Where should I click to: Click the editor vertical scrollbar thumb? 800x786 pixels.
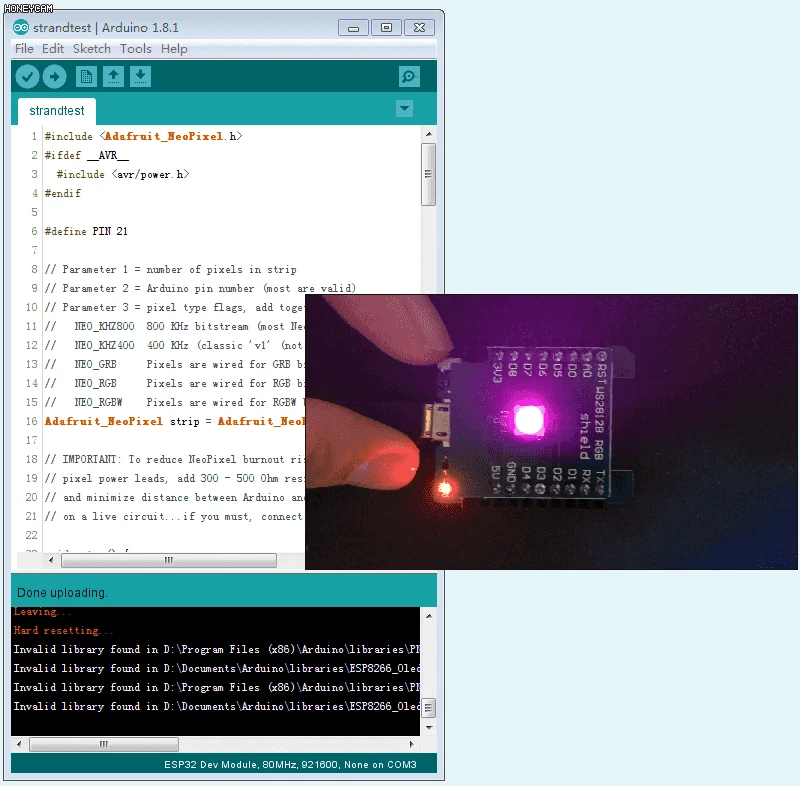[429, 174]
